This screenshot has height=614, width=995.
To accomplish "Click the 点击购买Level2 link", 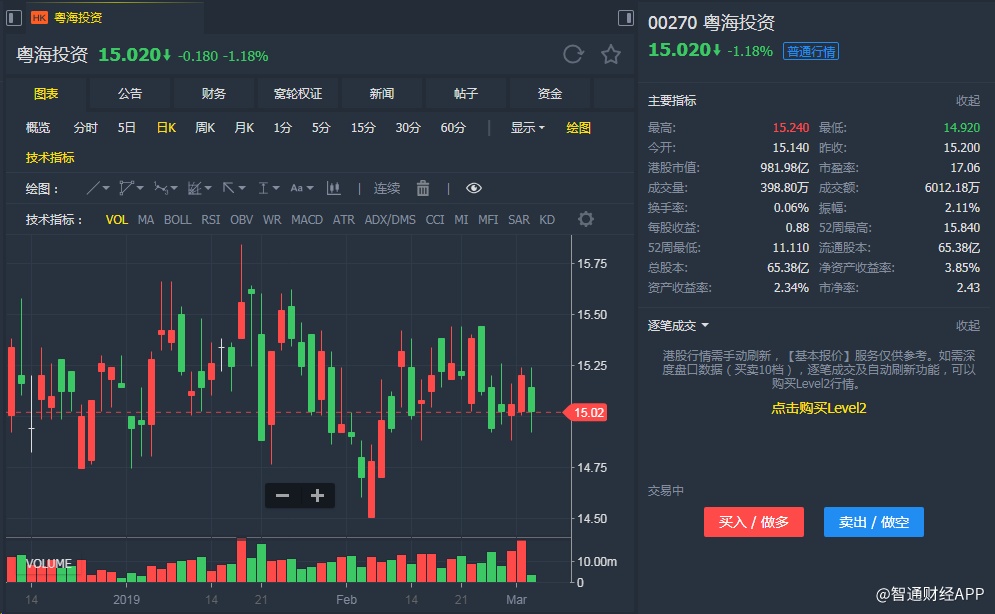I will 818,408.
